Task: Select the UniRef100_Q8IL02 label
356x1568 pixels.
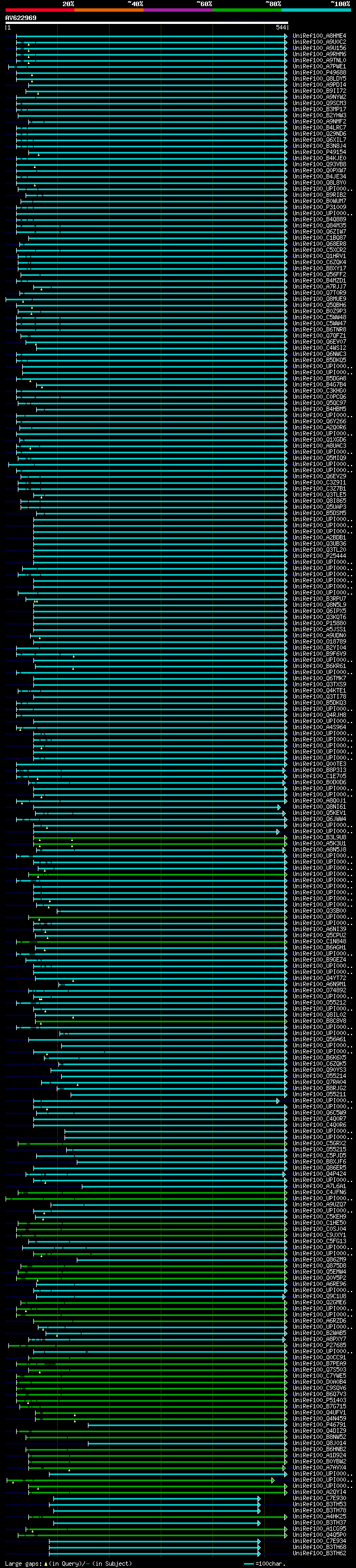Action: point(319,1015)
